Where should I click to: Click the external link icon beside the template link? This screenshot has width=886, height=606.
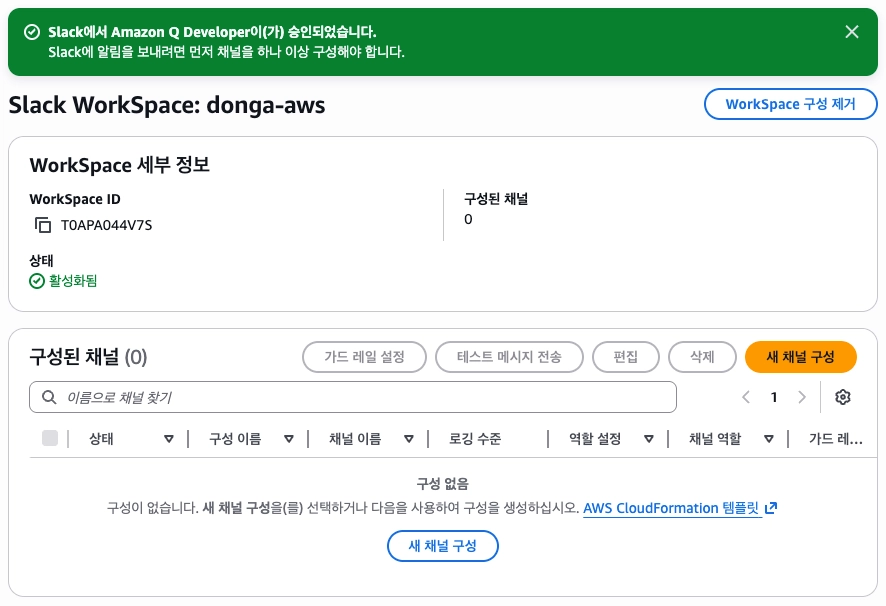[x=771, y=508]
